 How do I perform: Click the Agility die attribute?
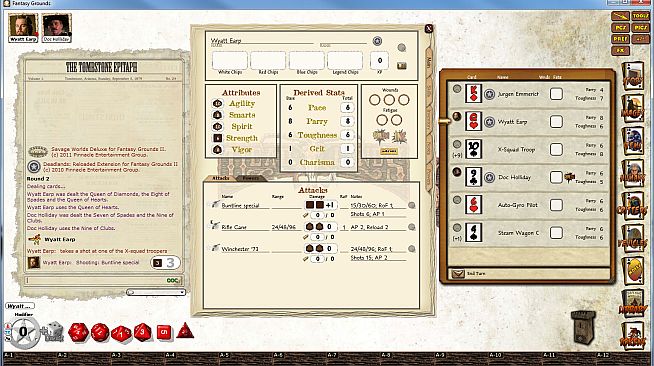217,103
